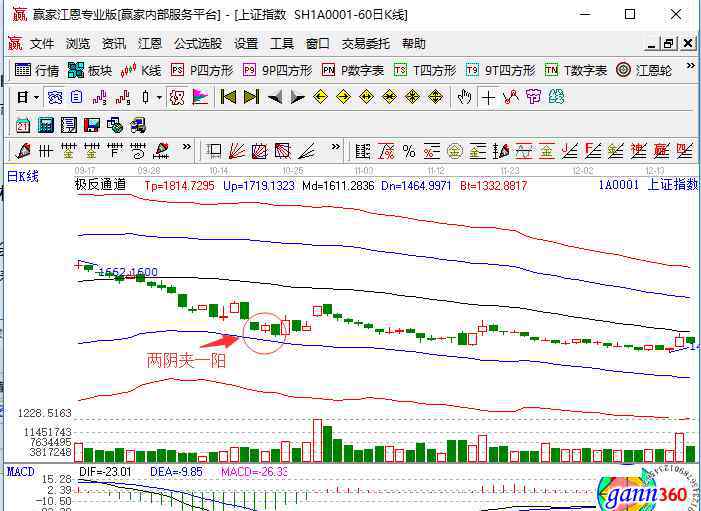Click the yellow diamond with horizontal double arrow
701x511 pixels.
[x=367, y=97]
